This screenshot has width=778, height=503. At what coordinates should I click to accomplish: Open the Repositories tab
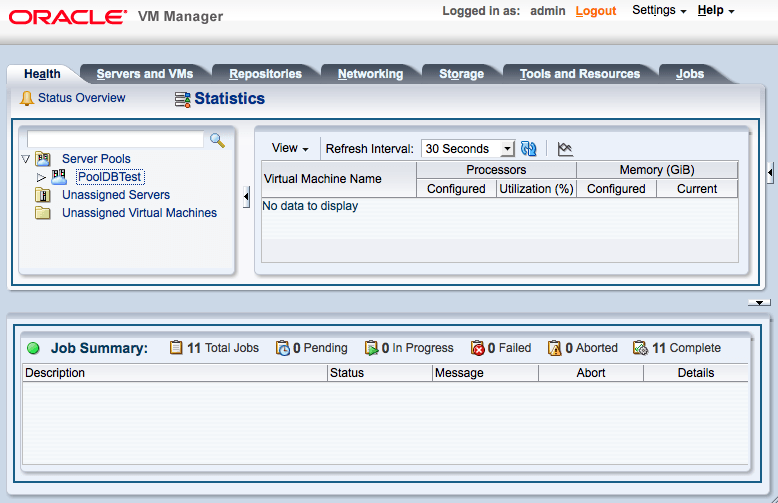click(265, 74)
